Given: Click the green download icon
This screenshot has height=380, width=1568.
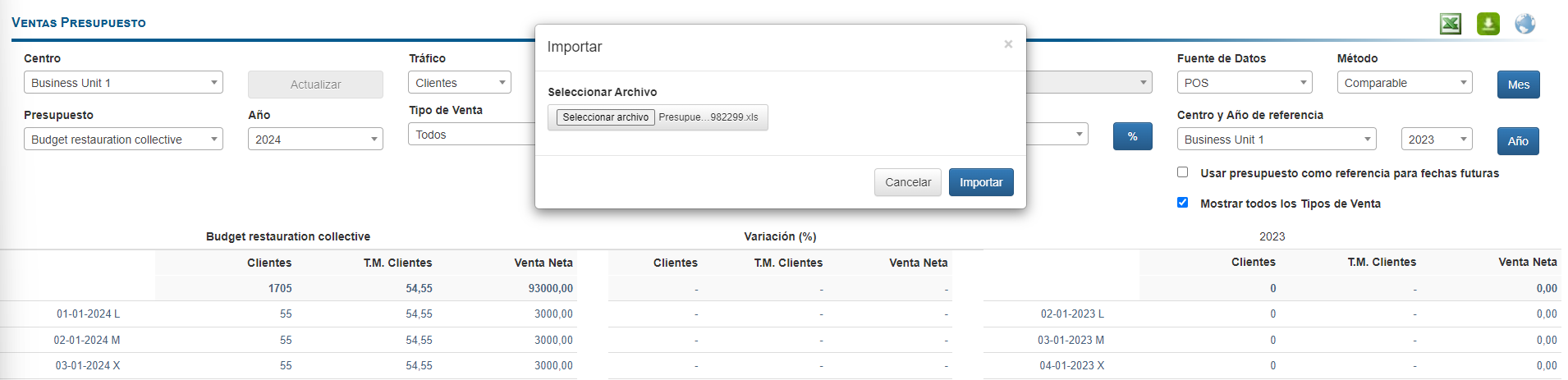Looking at the screenshot, I should tap(1488, 24).
